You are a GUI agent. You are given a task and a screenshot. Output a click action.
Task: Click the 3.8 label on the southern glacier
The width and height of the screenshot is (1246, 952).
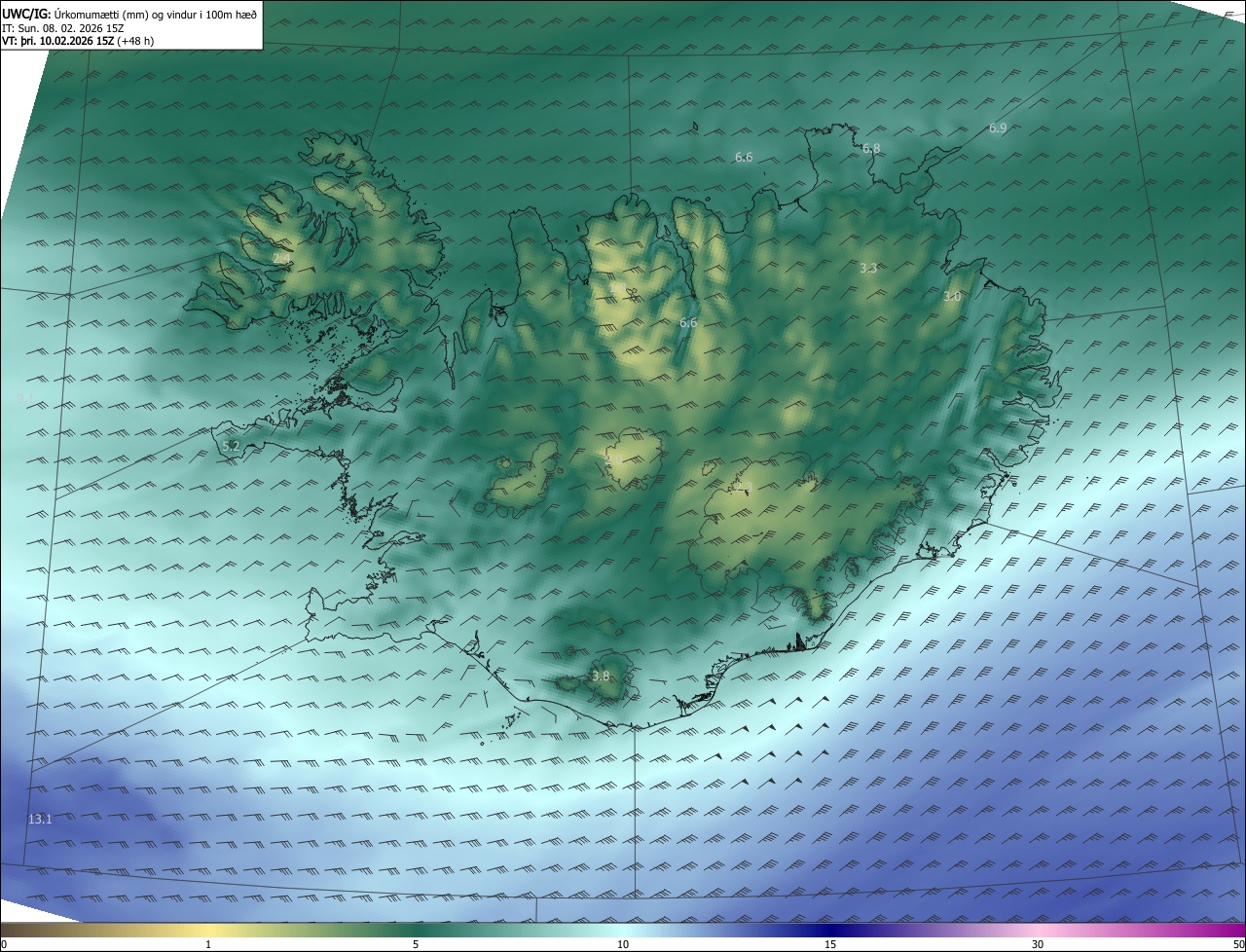click(x=601, y=677)
